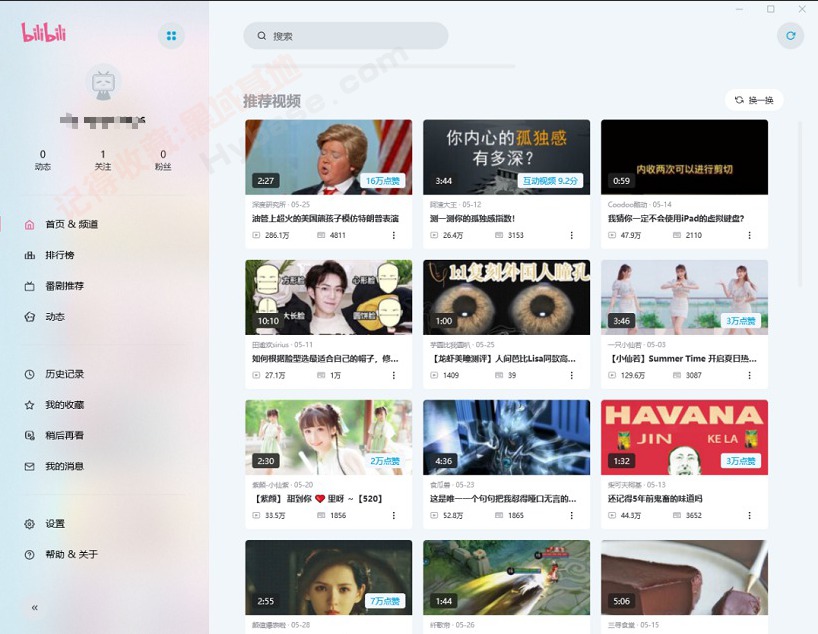The image size is (818, 634).
Task: Click the vertical scrollbar at right edge
Action: 800,204
